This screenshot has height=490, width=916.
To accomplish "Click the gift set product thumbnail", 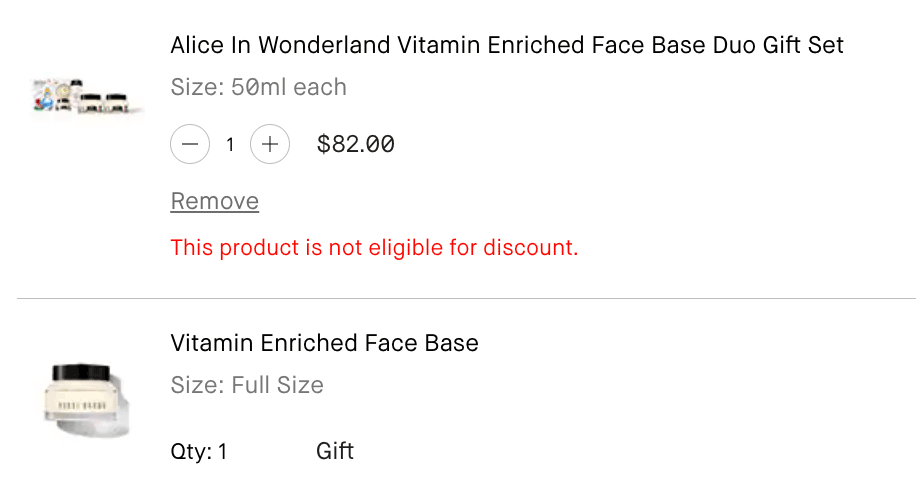I will pos(87,96).
